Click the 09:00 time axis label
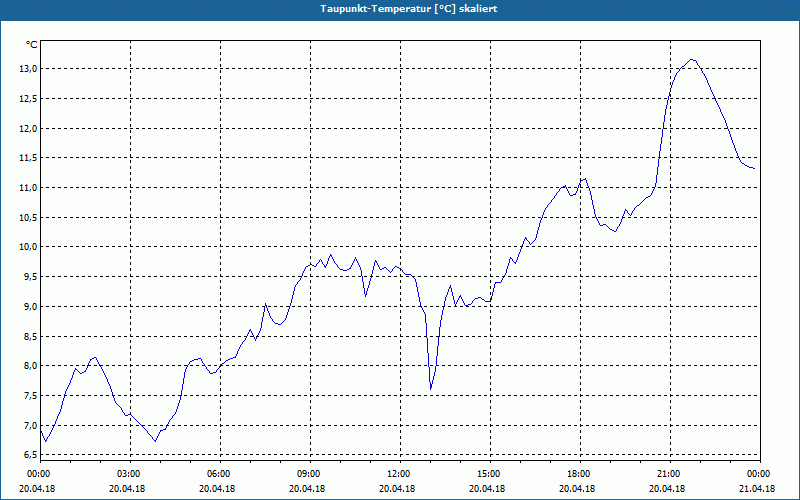 [x=310, y=474]
